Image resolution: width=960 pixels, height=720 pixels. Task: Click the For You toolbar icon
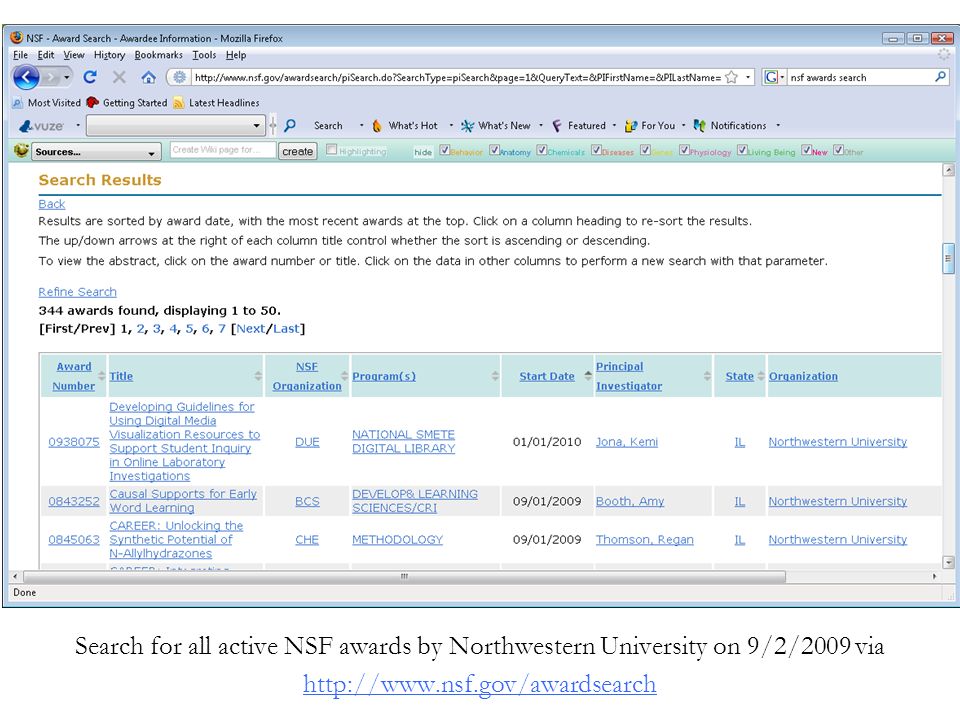click(631, 126)
